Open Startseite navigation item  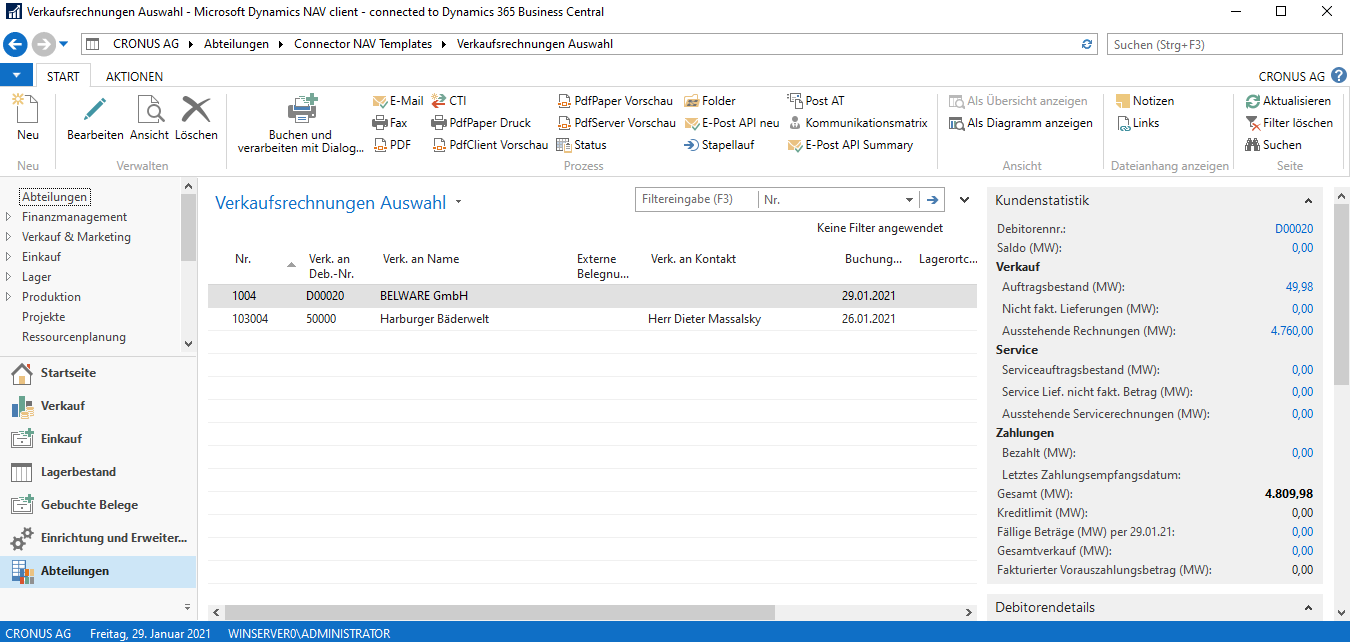[98, 373]
